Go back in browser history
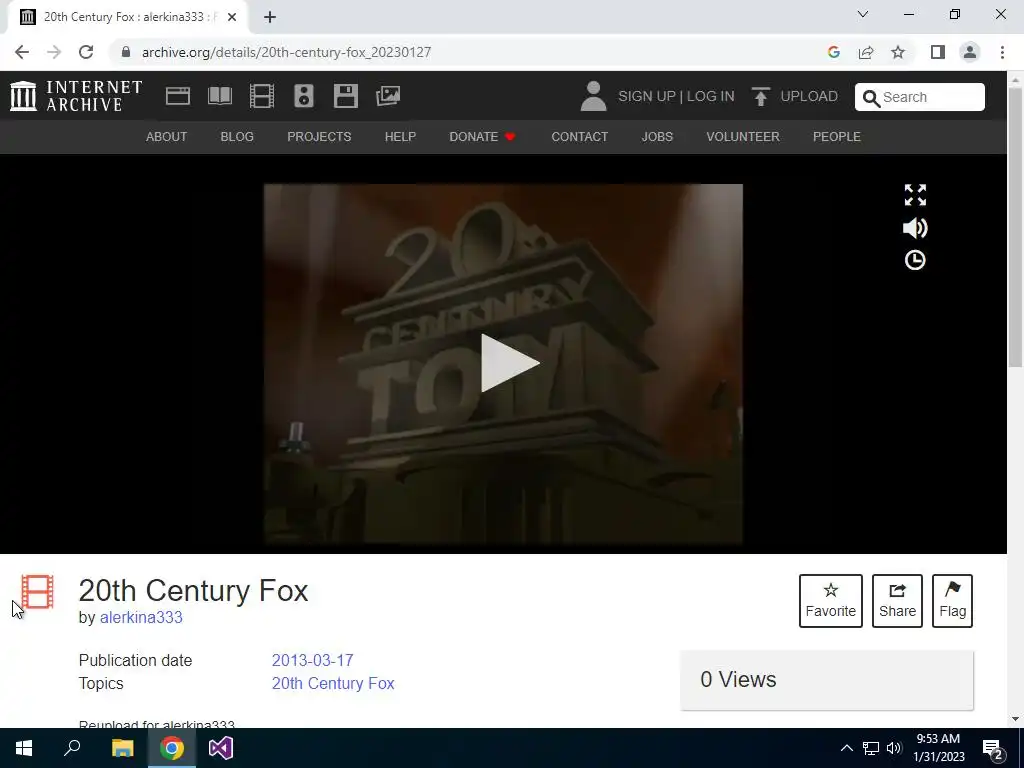Image resolution: width=1024 pixels, height=768 pixels. 22,52
